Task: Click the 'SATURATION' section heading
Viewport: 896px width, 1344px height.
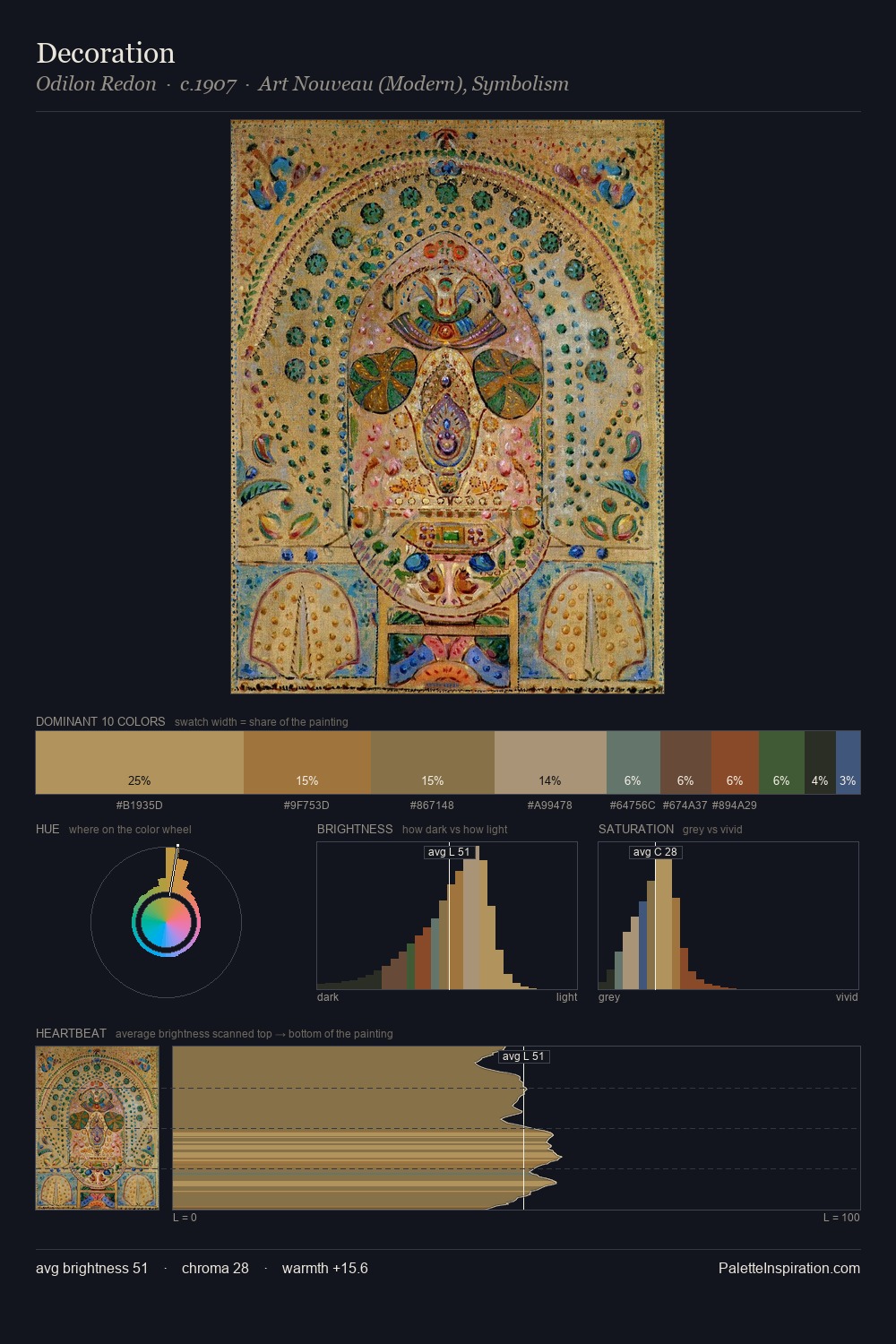Action: tap(636, 829)
